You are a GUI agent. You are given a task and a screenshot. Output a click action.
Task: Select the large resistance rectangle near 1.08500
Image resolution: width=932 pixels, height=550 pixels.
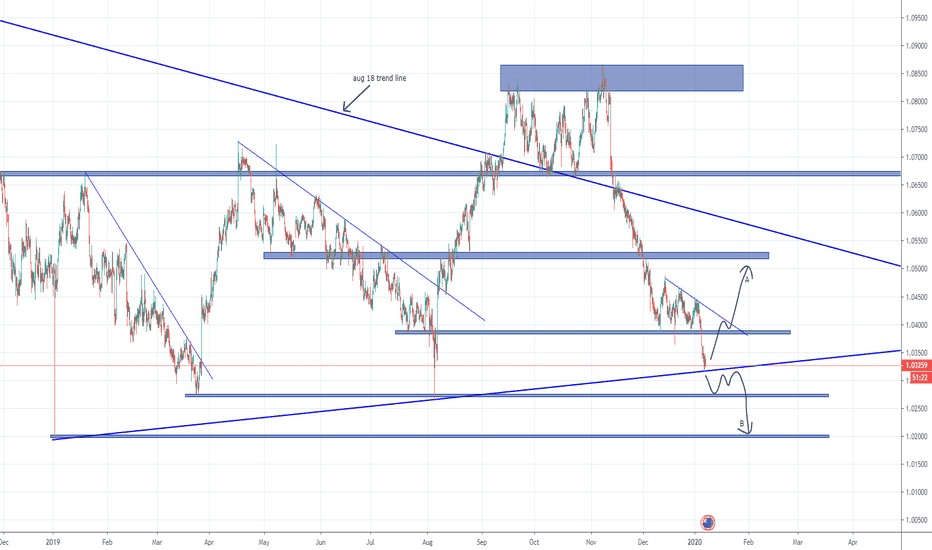(622, 78)
